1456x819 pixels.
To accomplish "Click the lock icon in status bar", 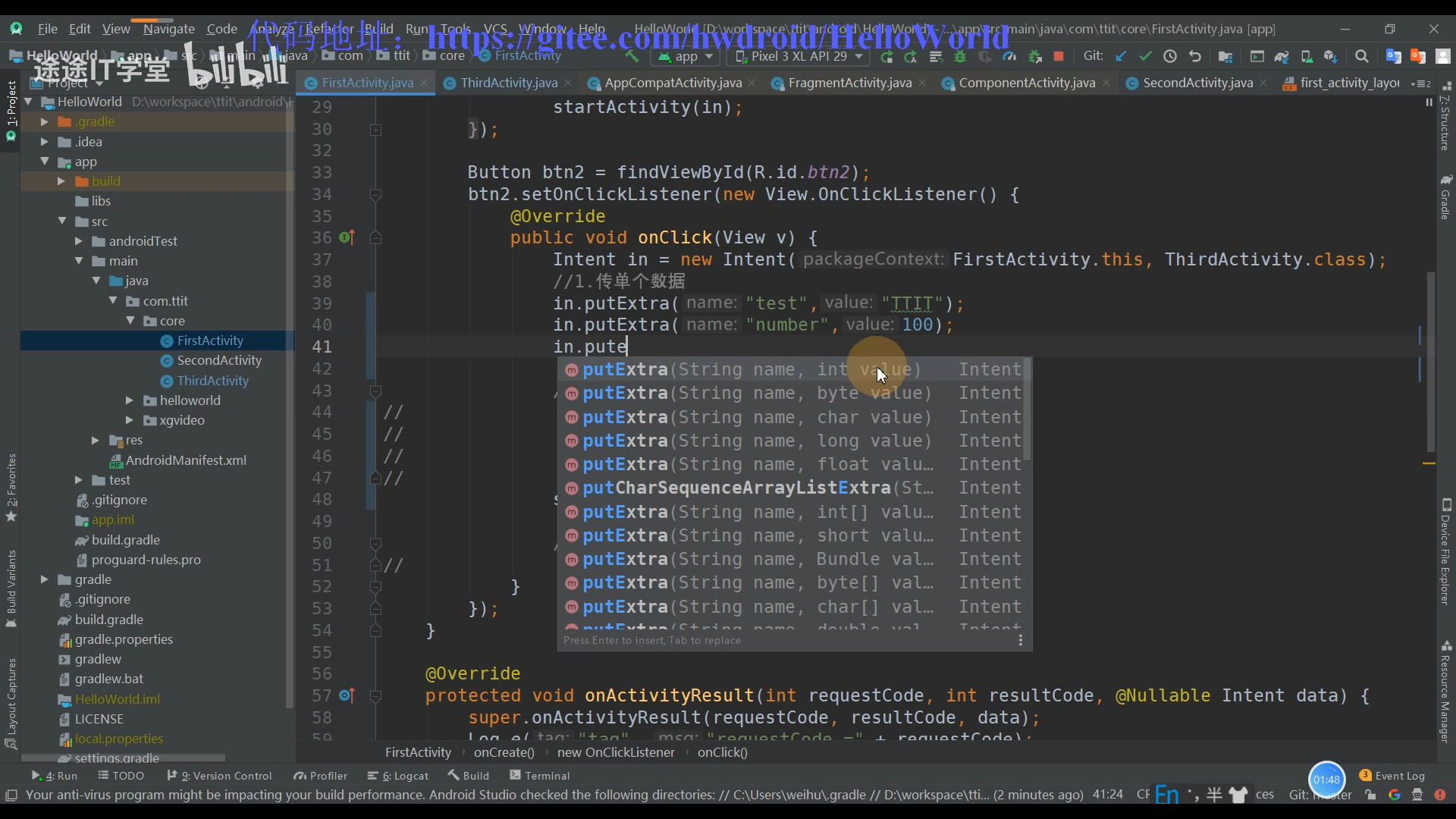I will 1370,795.
